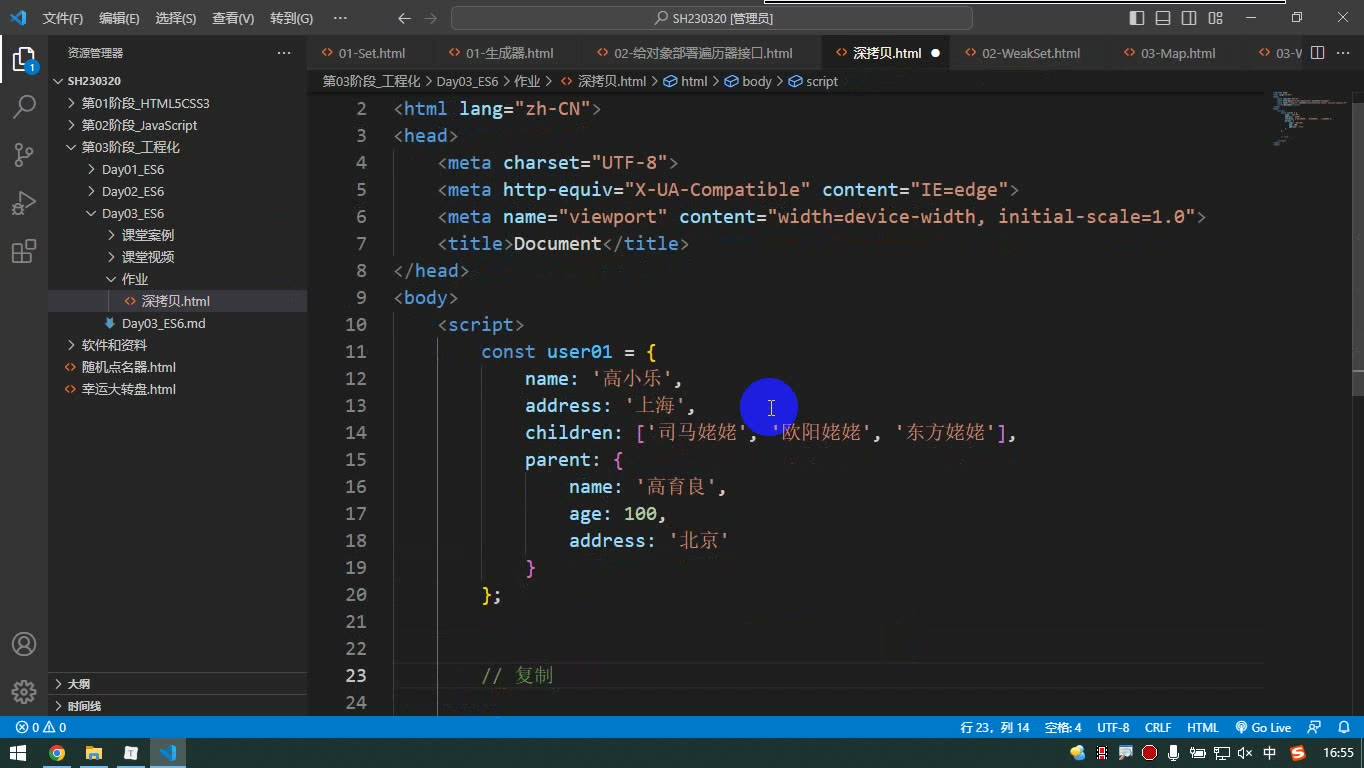Split the editor to the right

(1317, 53)
